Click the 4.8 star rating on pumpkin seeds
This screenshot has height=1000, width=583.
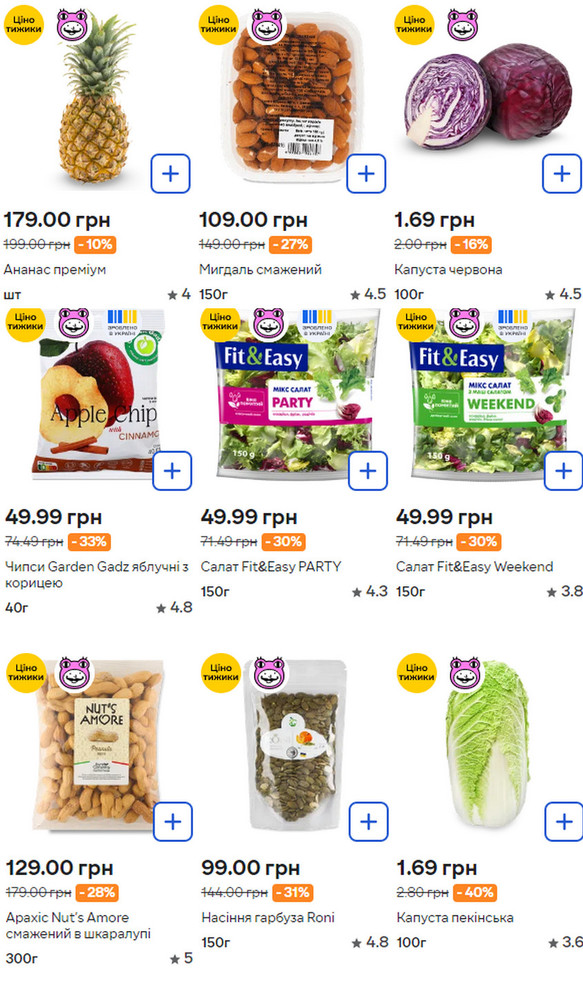(369, 942)
